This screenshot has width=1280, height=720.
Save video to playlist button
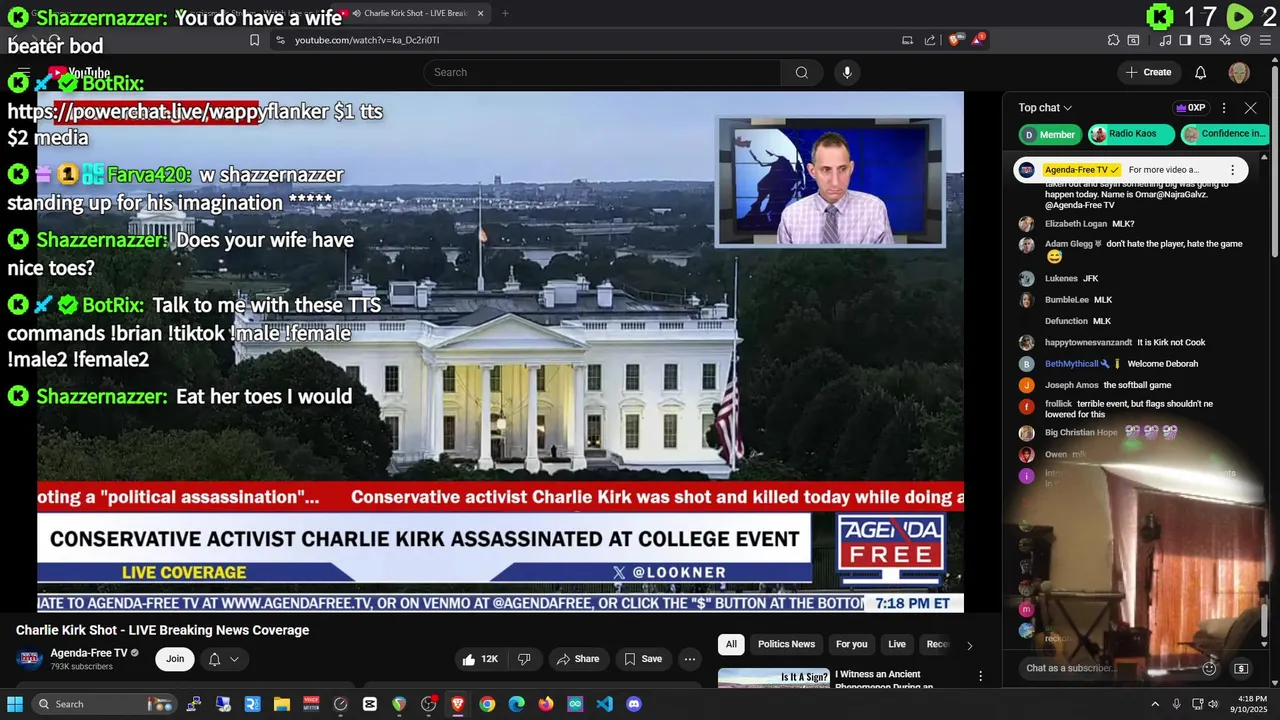[642, 659]
